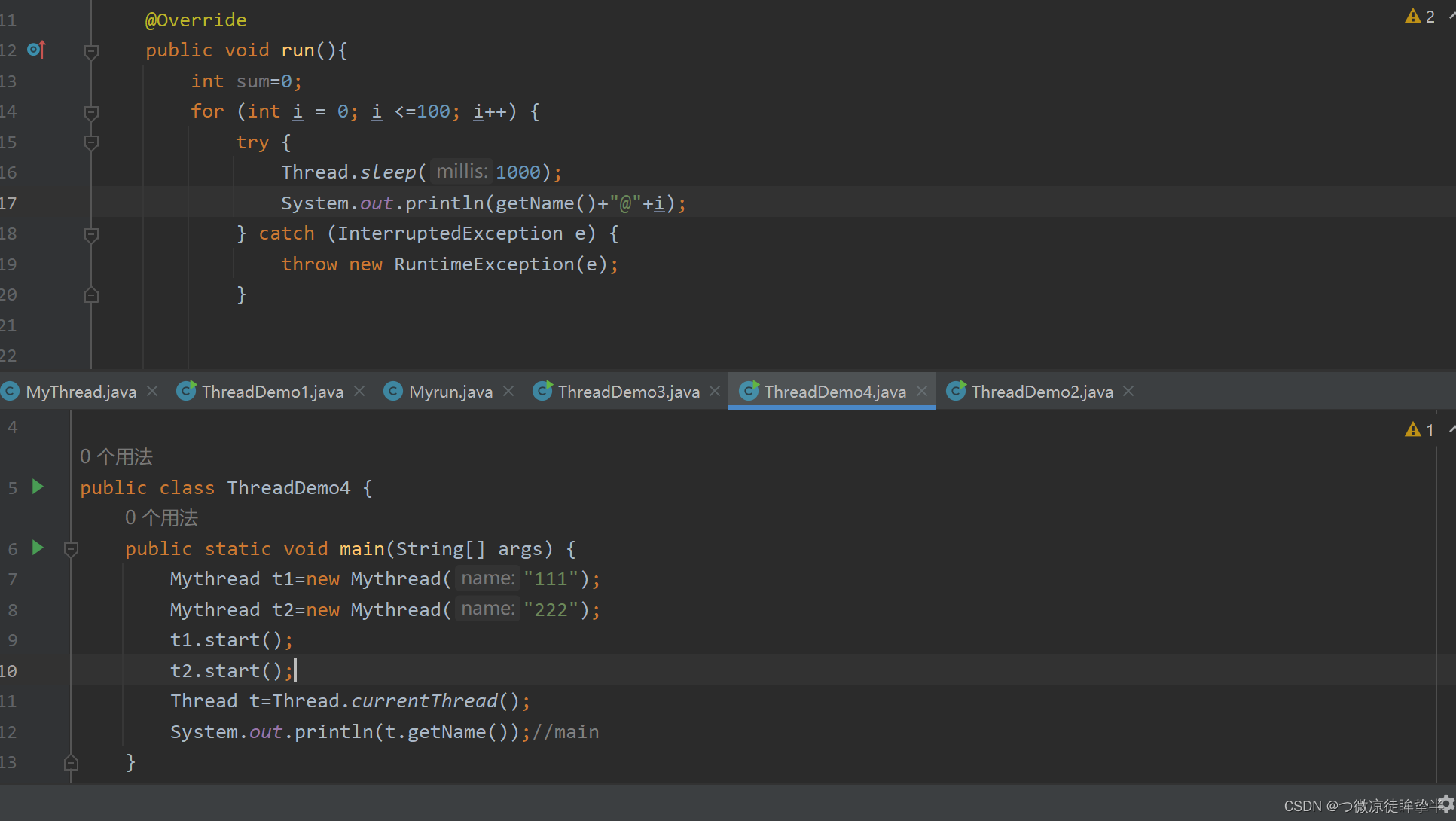The width and height of the screenshot is (1456, 821).
Task: Switch to the ThreadDemo3.java tab
Action: click(629, 392)
